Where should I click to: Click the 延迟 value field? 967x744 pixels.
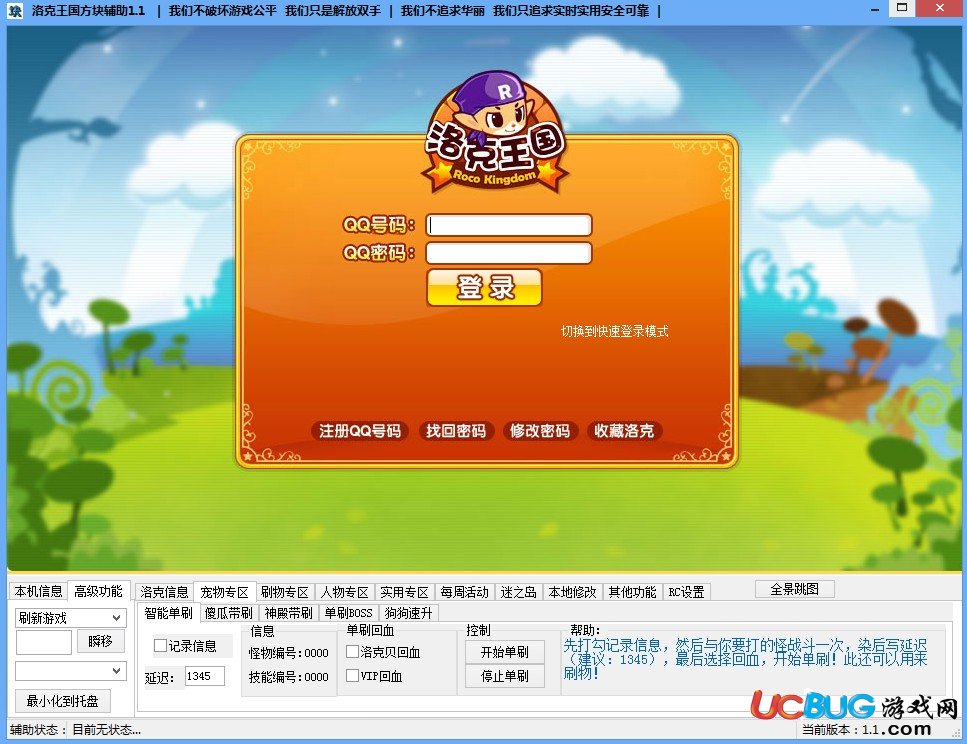[205, 676]
